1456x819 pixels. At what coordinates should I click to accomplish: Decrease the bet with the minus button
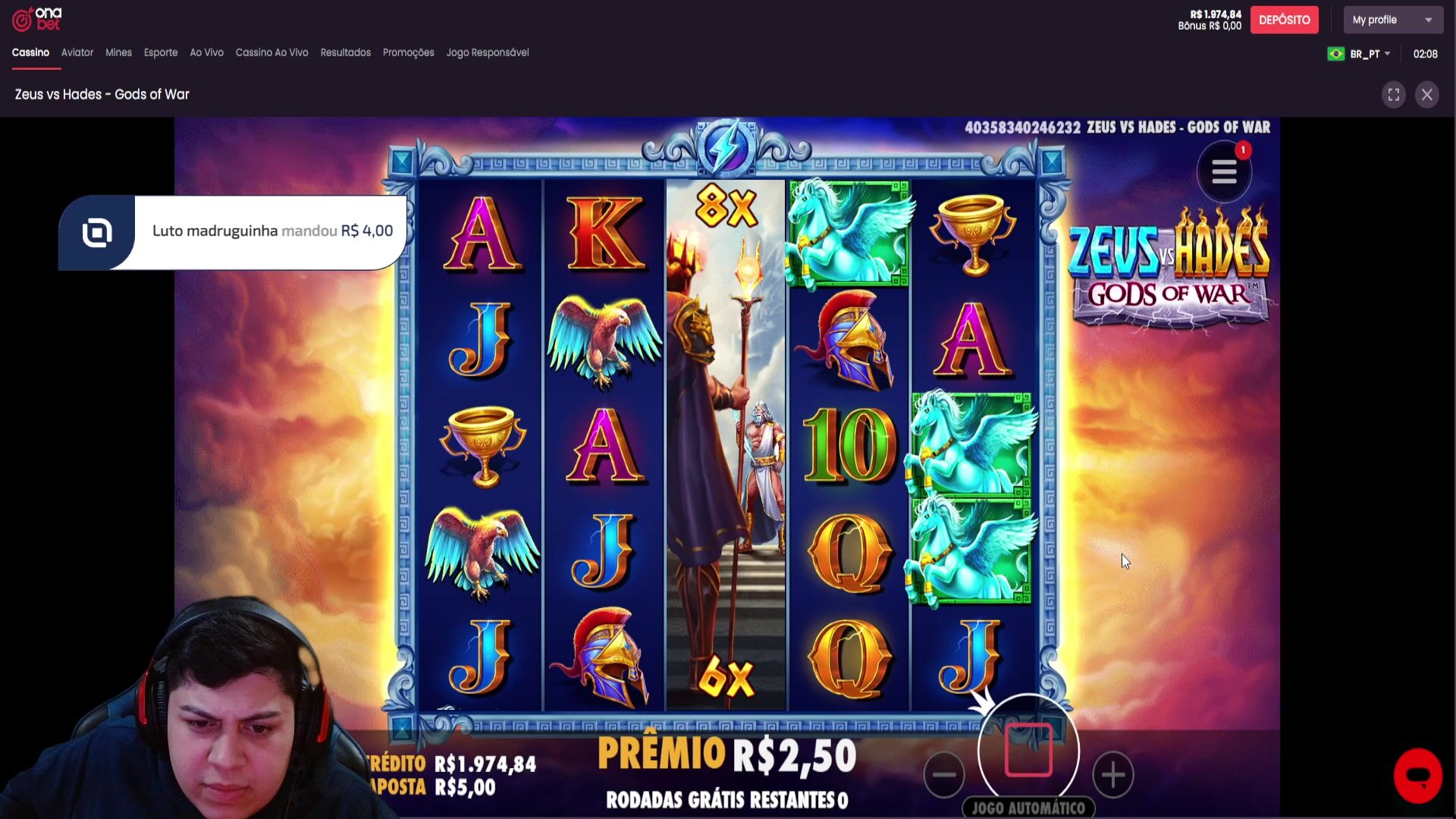(x=944, y=774)
